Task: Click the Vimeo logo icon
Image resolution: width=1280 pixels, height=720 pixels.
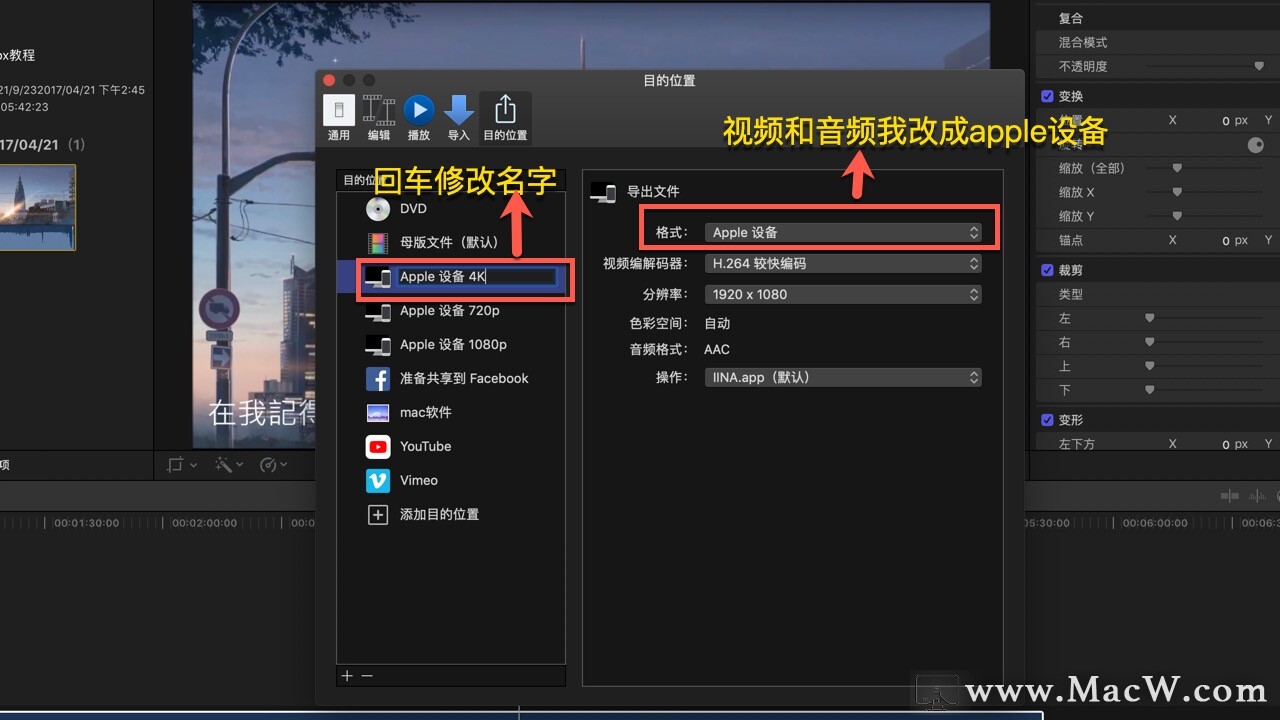Action: click(378, 481)
